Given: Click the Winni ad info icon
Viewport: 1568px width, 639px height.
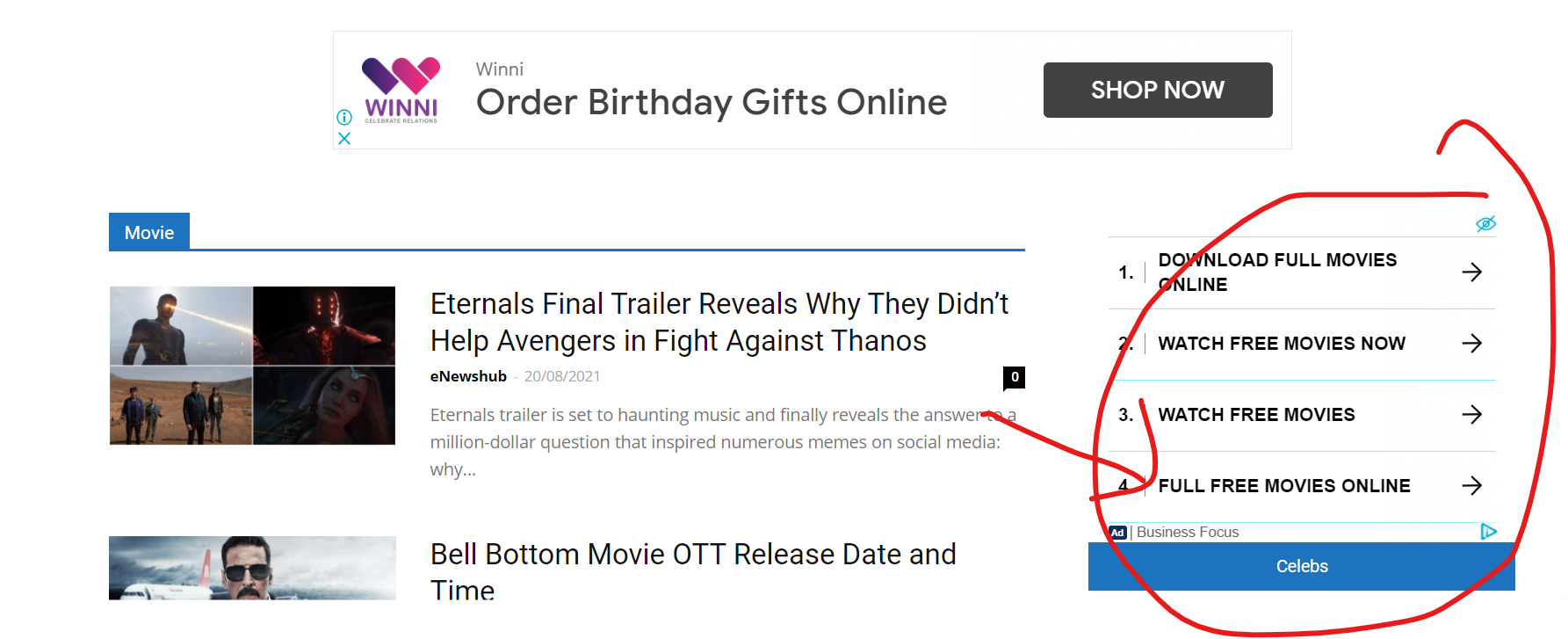Looking at the screenshot, I should point(344,117).
